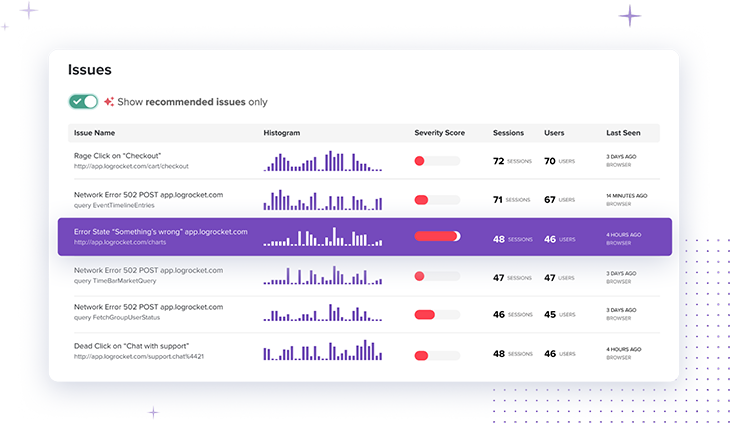Click the http://app.logrocket.com/charts URL
Image resolution: width=730 pixels, height=423 pixels.
(120, 242)
